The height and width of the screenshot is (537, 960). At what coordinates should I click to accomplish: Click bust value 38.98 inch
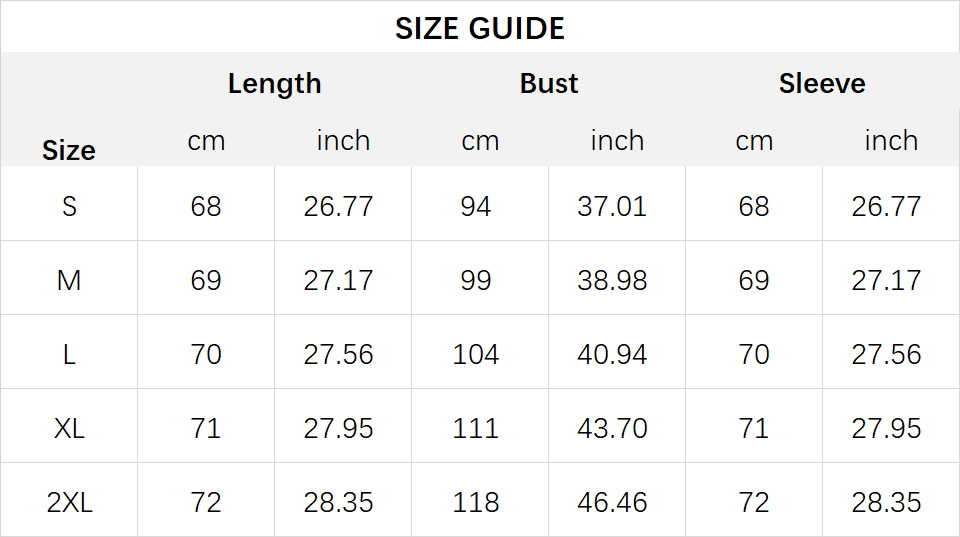[612, 280]
